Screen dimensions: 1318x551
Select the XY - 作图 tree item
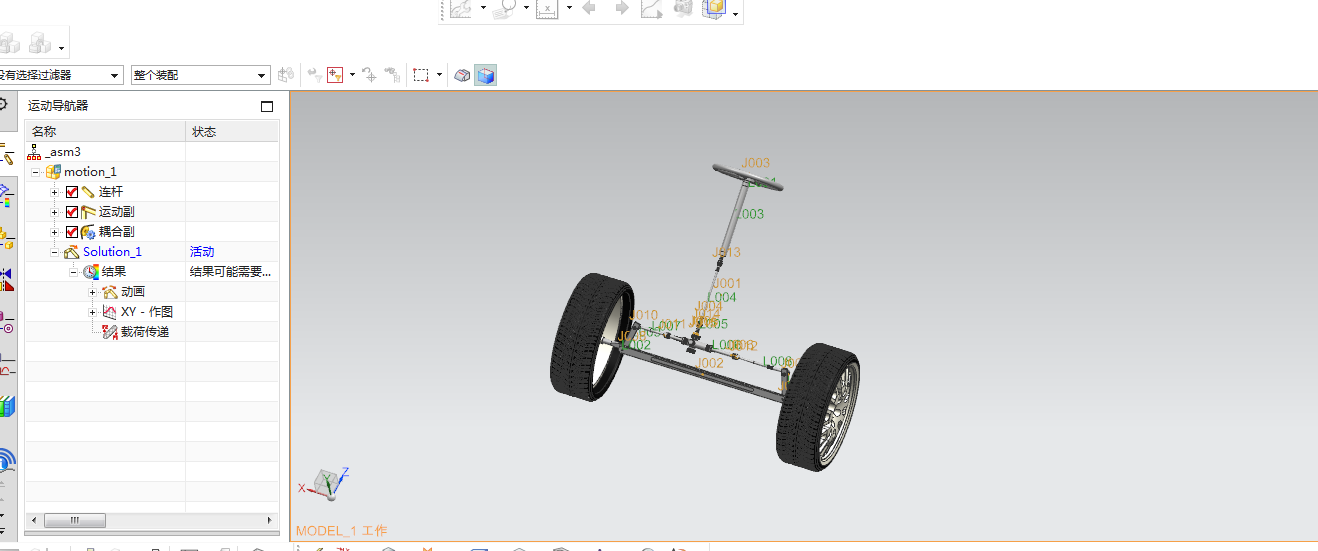[x=147, y=312]
